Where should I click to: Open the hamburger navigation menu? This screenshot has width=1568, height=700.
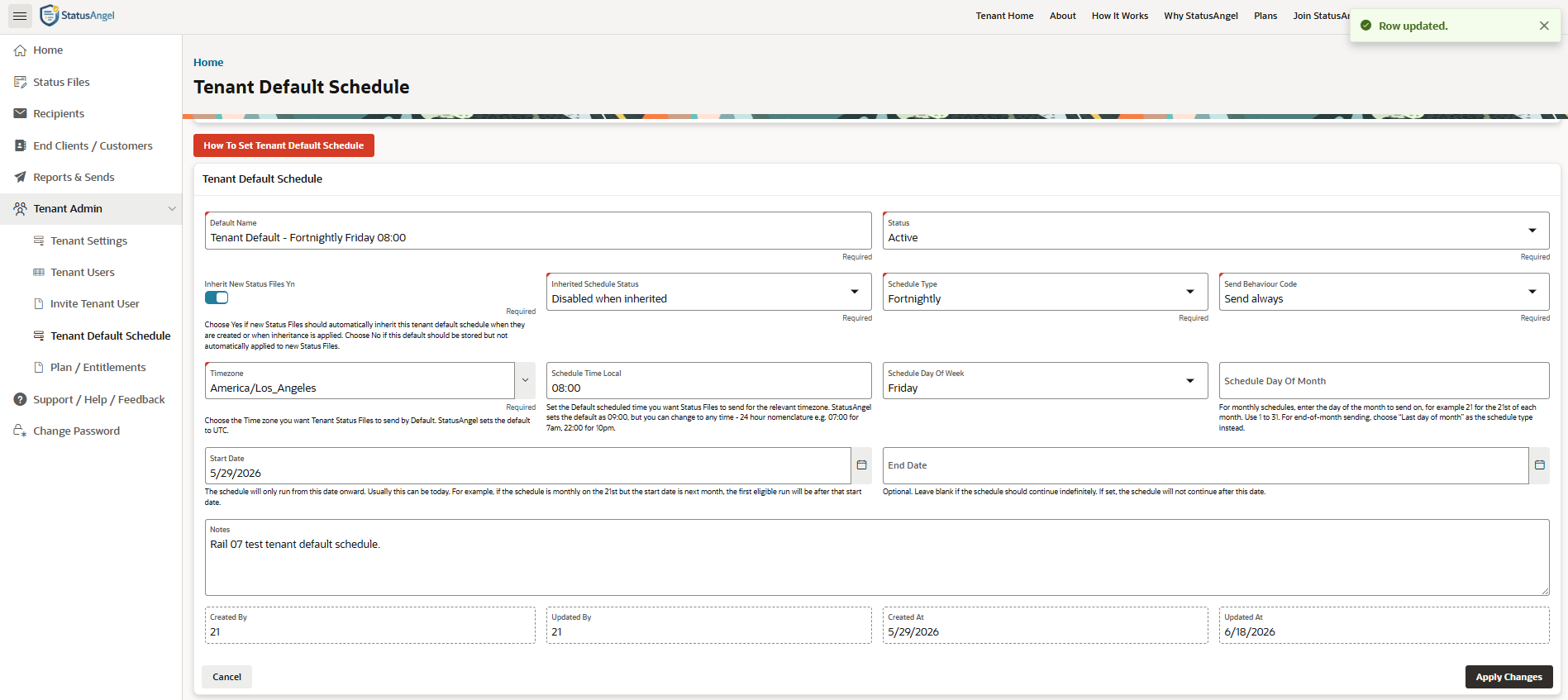coord(20,16)
